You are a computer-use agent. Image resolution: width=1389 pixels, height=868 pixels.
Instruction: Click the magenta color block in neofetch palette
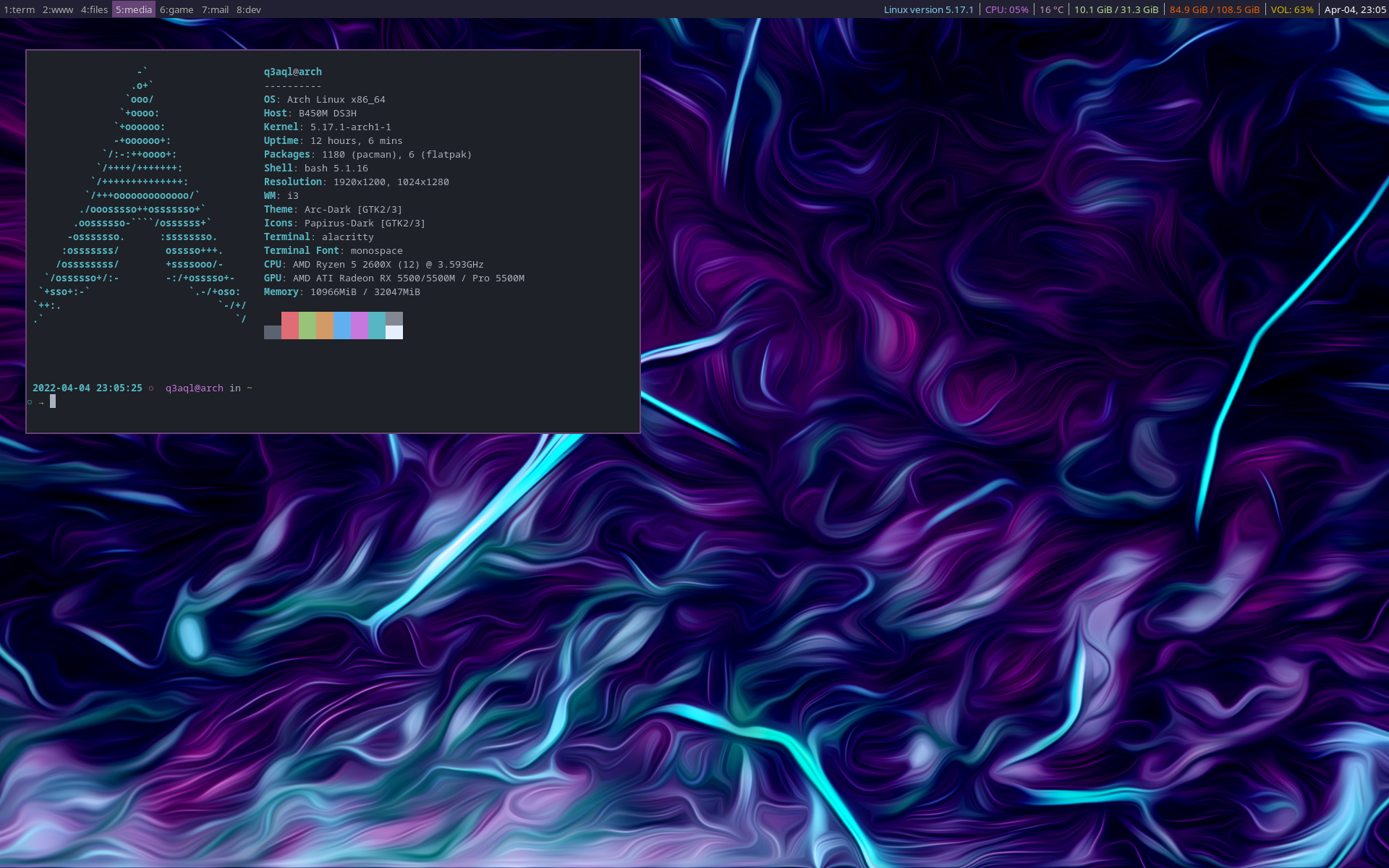pyautogui.click(x=360, y=325)
